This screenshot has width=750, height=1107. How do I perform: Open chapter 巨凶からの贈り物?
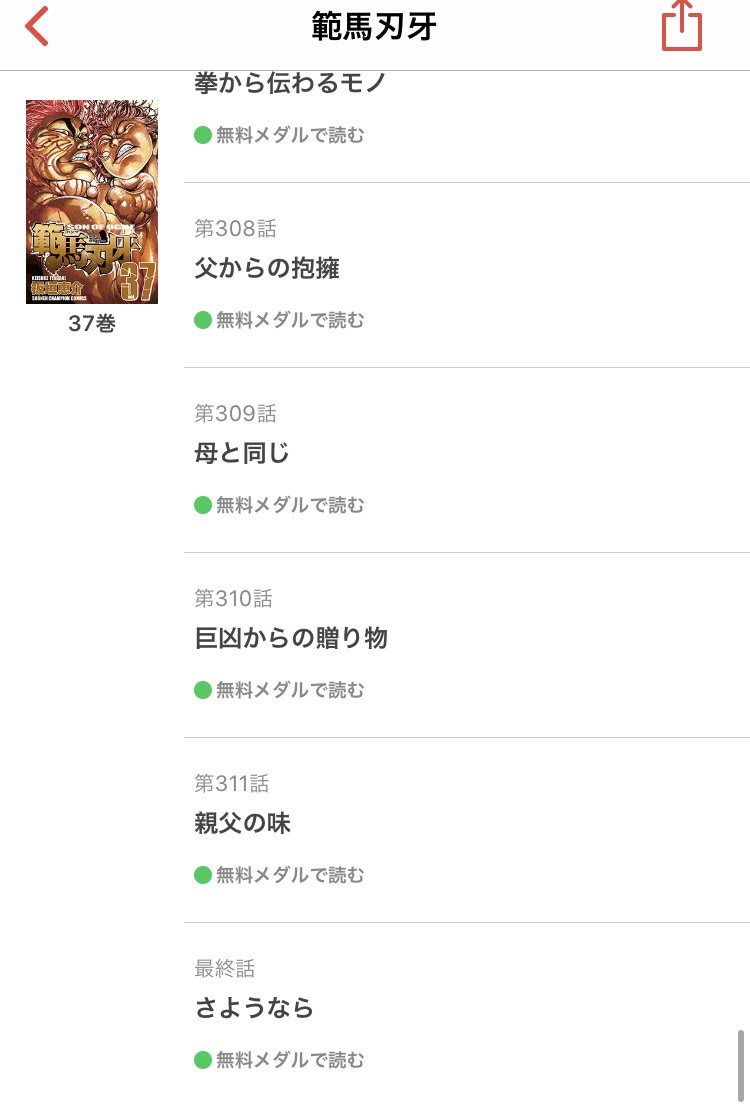point(291,638)
